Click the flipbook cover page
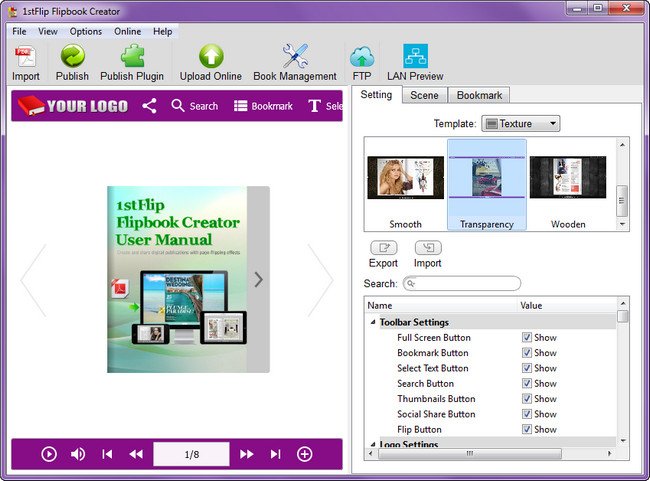650x481 pixels. 177,279
